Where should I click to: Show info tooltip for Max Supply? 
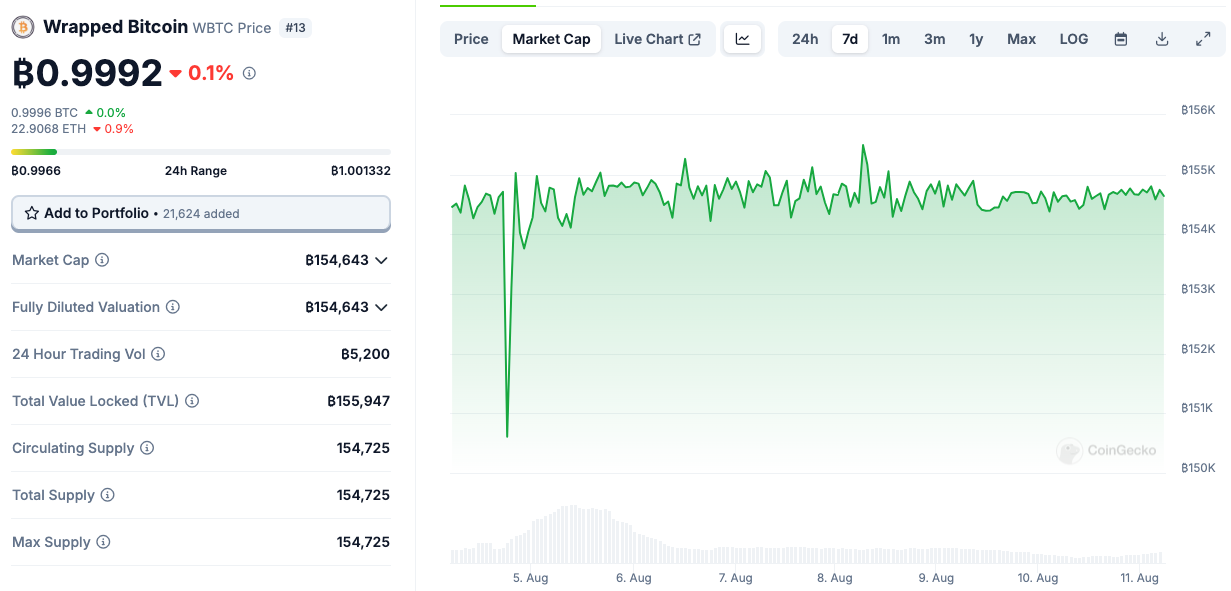103,542
